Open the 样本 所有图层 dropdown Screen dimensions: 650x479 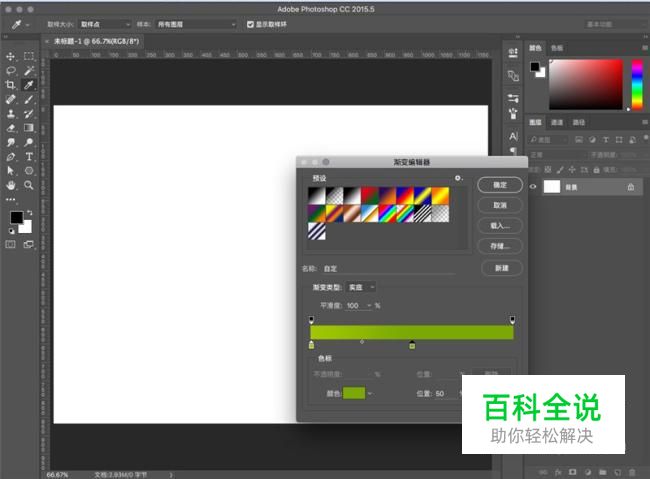(198, 24)
